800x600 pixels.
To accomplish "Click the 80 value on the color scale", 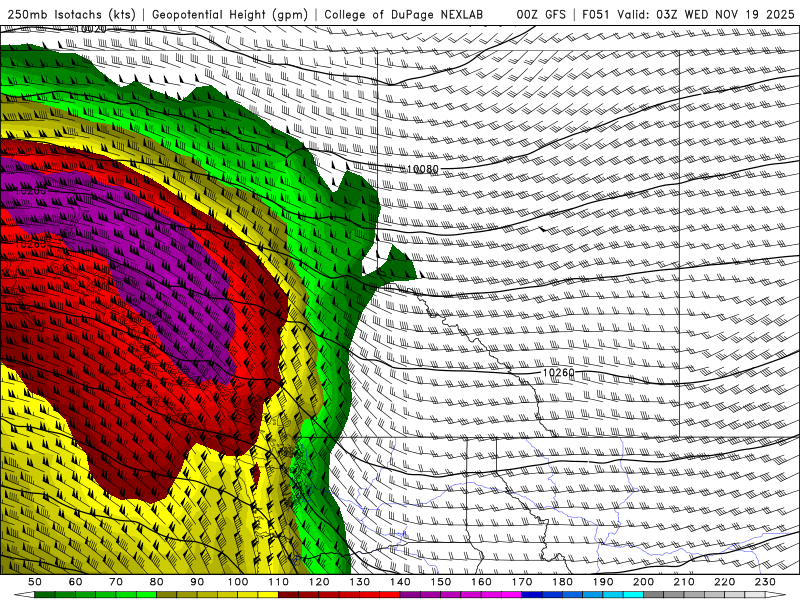I will (157, 582).
